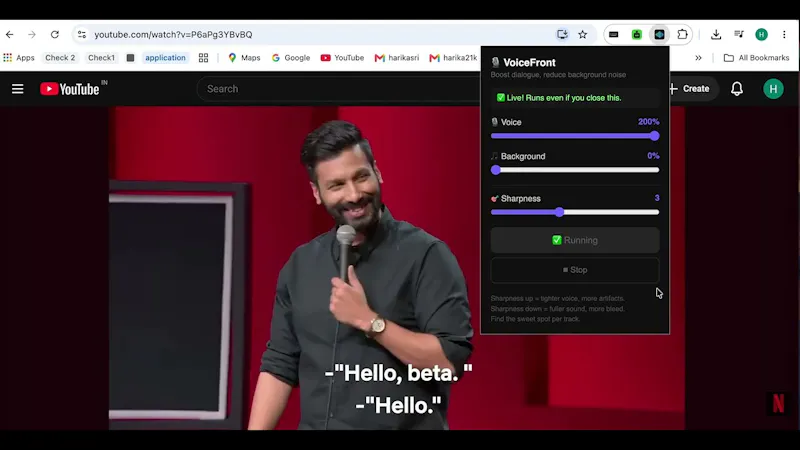Open the Google bookmark

pyautogui.click(x=291, y=58)
